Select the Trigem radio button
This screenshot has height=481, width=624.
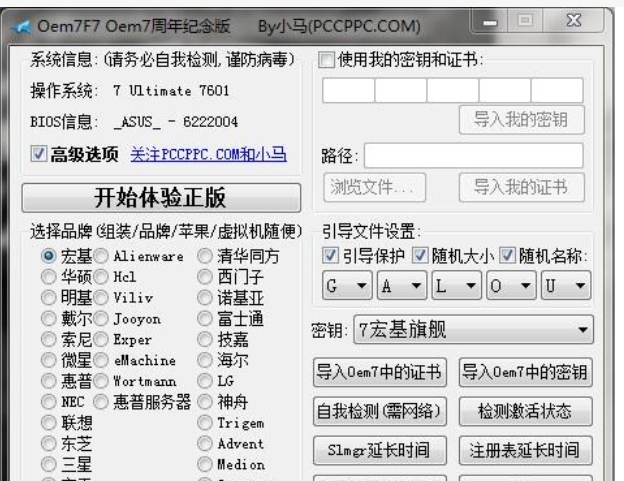(205, 423)
